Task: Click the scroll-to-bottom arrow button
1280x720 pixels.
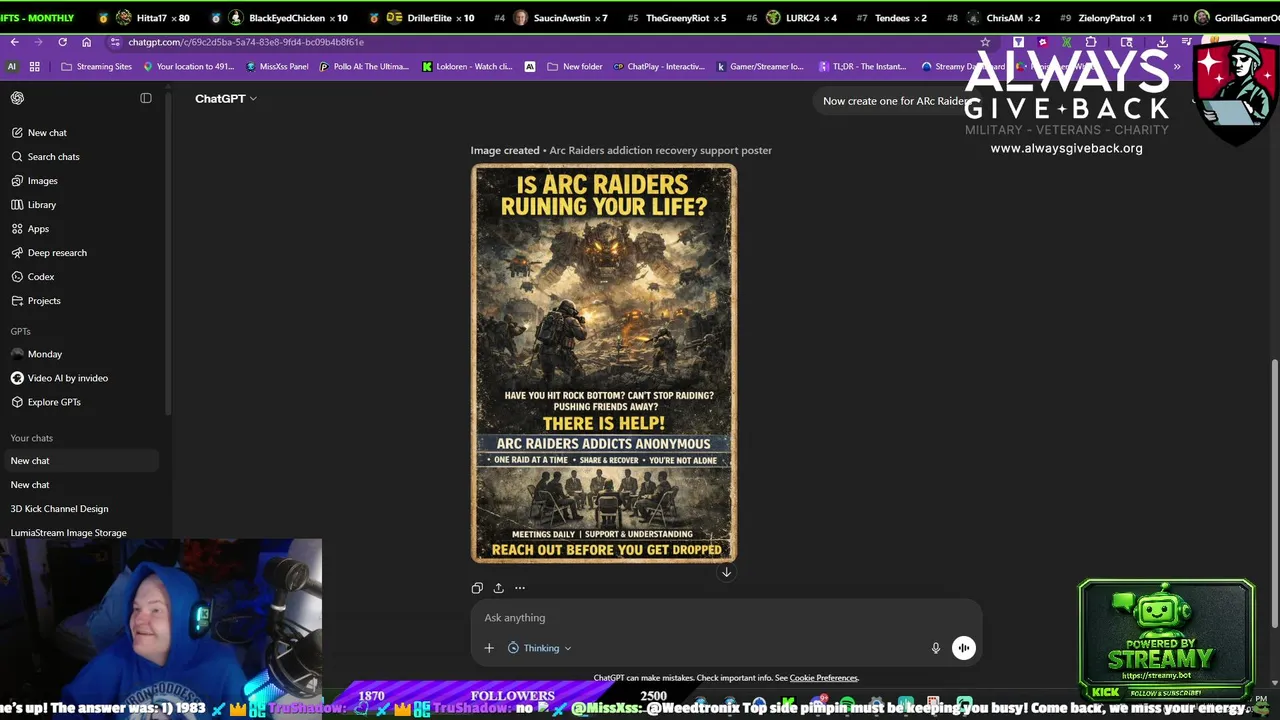Action: coord(726,572)
